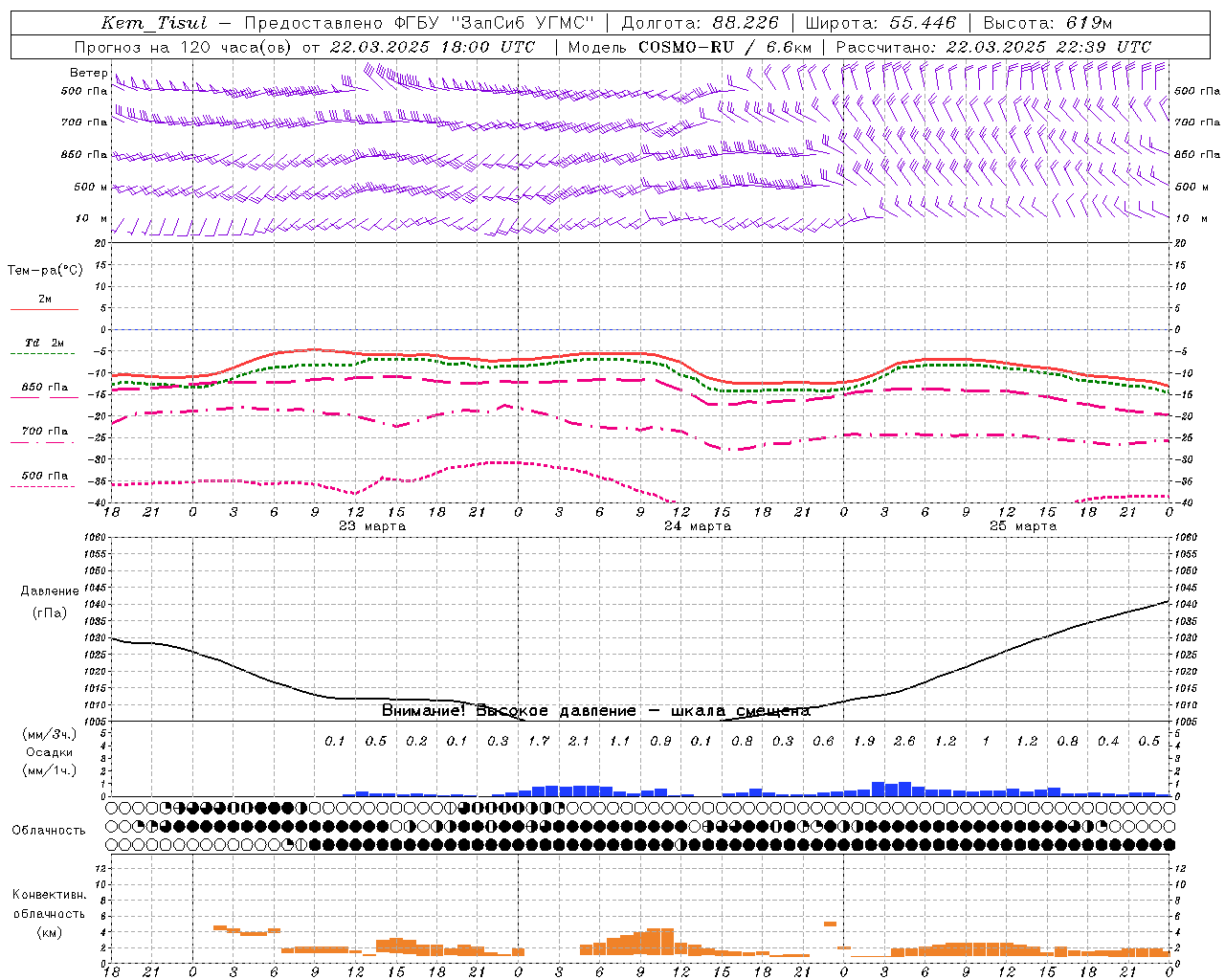Click the Высота: 619м header field
Screen dimensions: 1225x980
1048,23
